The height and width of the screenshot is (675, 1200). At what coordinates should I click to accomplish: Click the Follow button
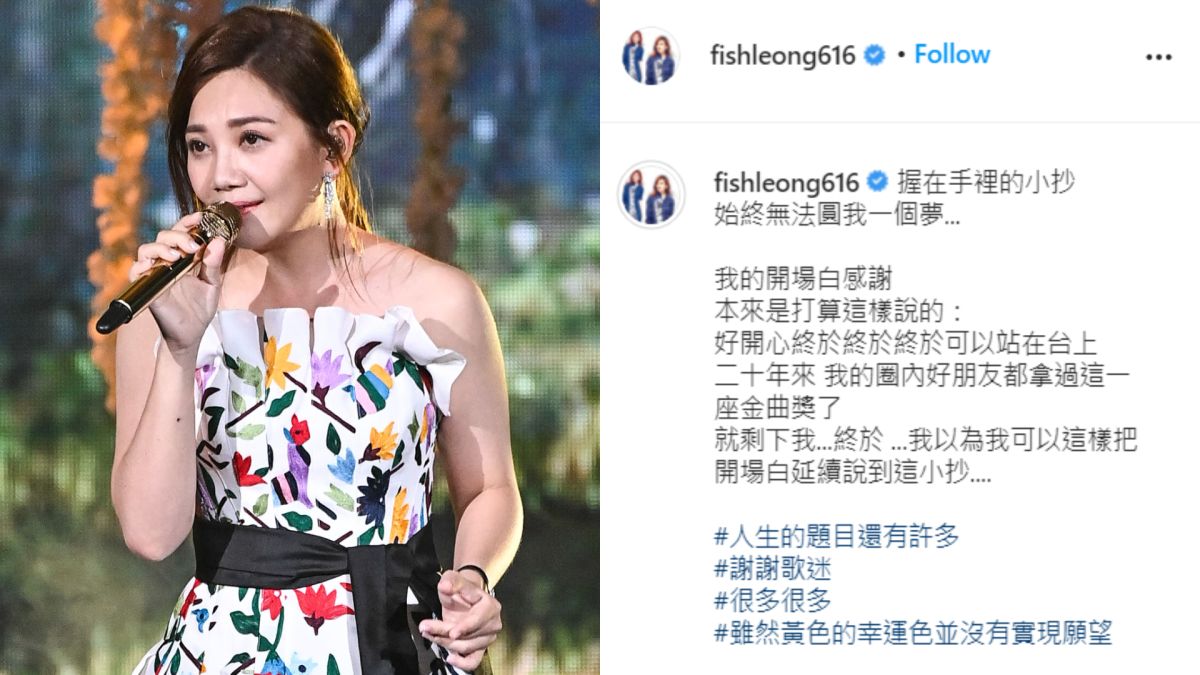coord(952,54)
